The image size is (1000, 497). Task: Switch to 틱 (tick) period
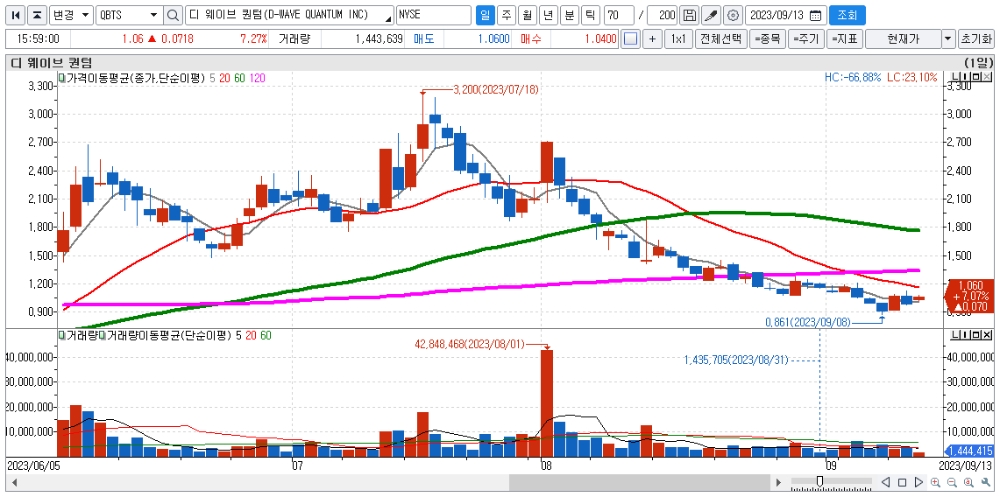[x=591, y=15]
